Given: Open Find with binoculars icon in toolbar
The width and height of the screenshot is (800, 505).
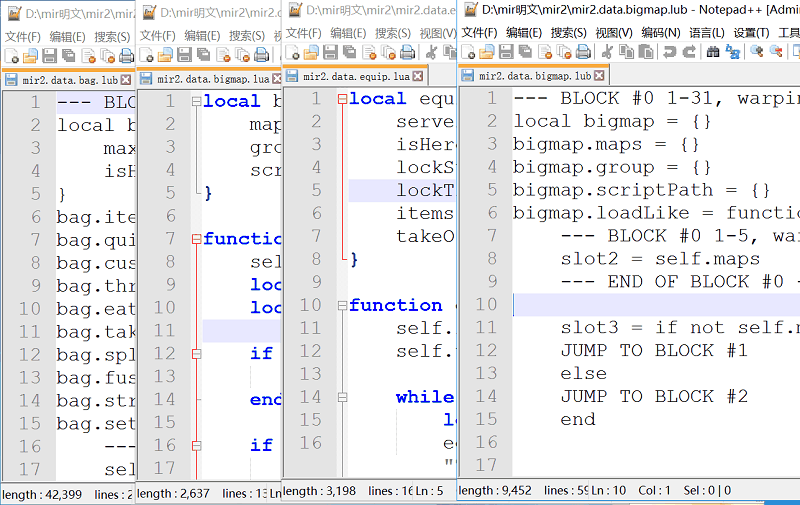Looking at the screenshot, I should 713,52.
